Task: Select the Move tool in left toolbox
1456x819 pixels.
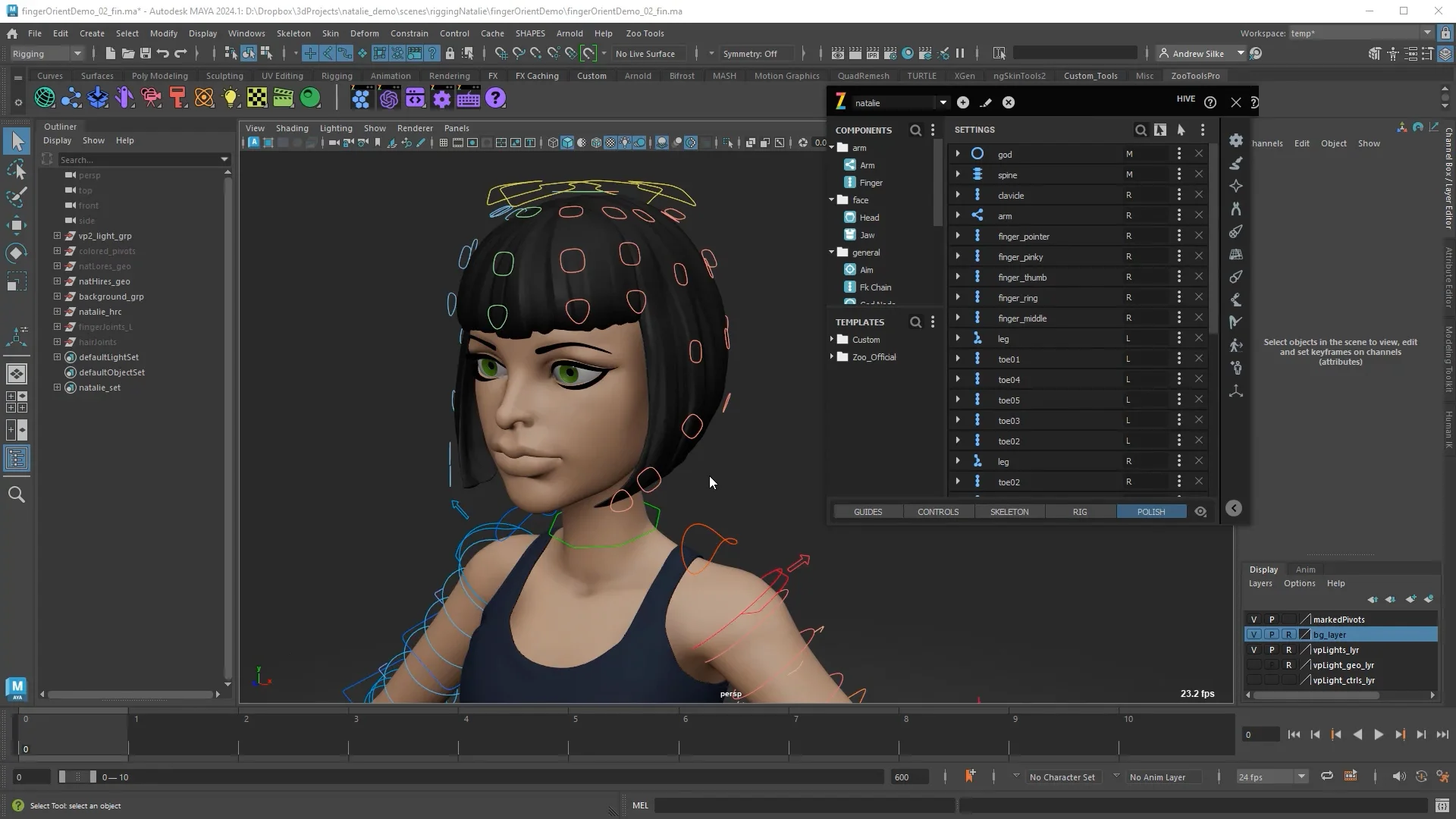Action: 17,224
